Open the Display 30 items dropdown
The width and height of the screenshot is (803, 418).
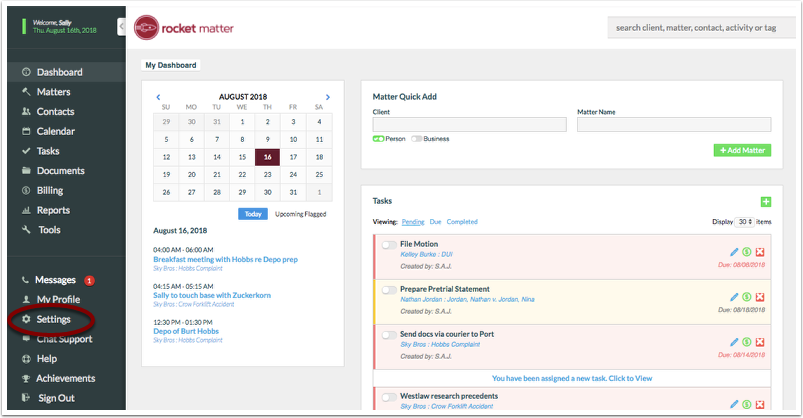click(745, 222)
